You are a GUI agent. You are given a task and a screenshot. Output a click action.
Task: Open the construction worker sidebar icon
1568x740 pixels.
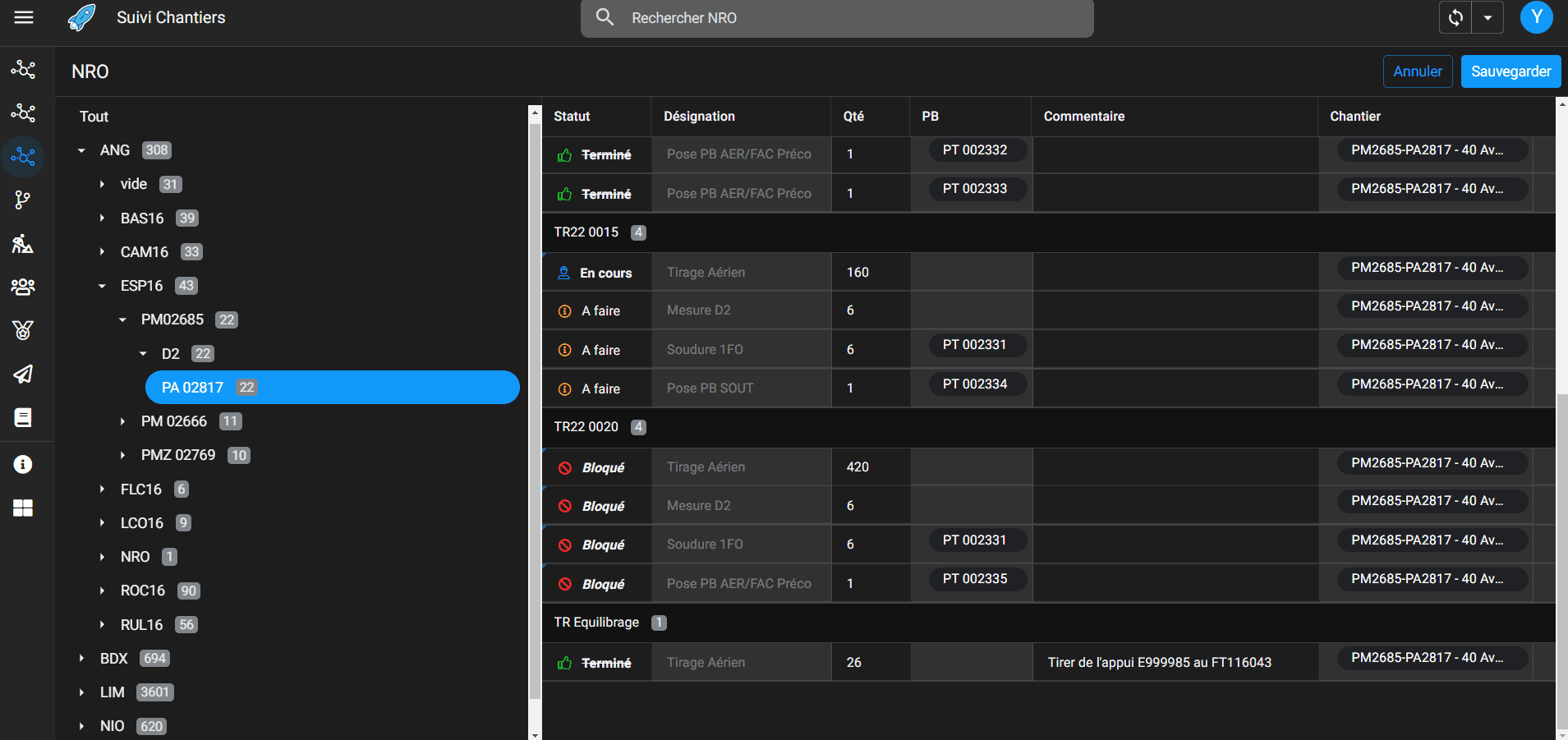pos(23,243)
